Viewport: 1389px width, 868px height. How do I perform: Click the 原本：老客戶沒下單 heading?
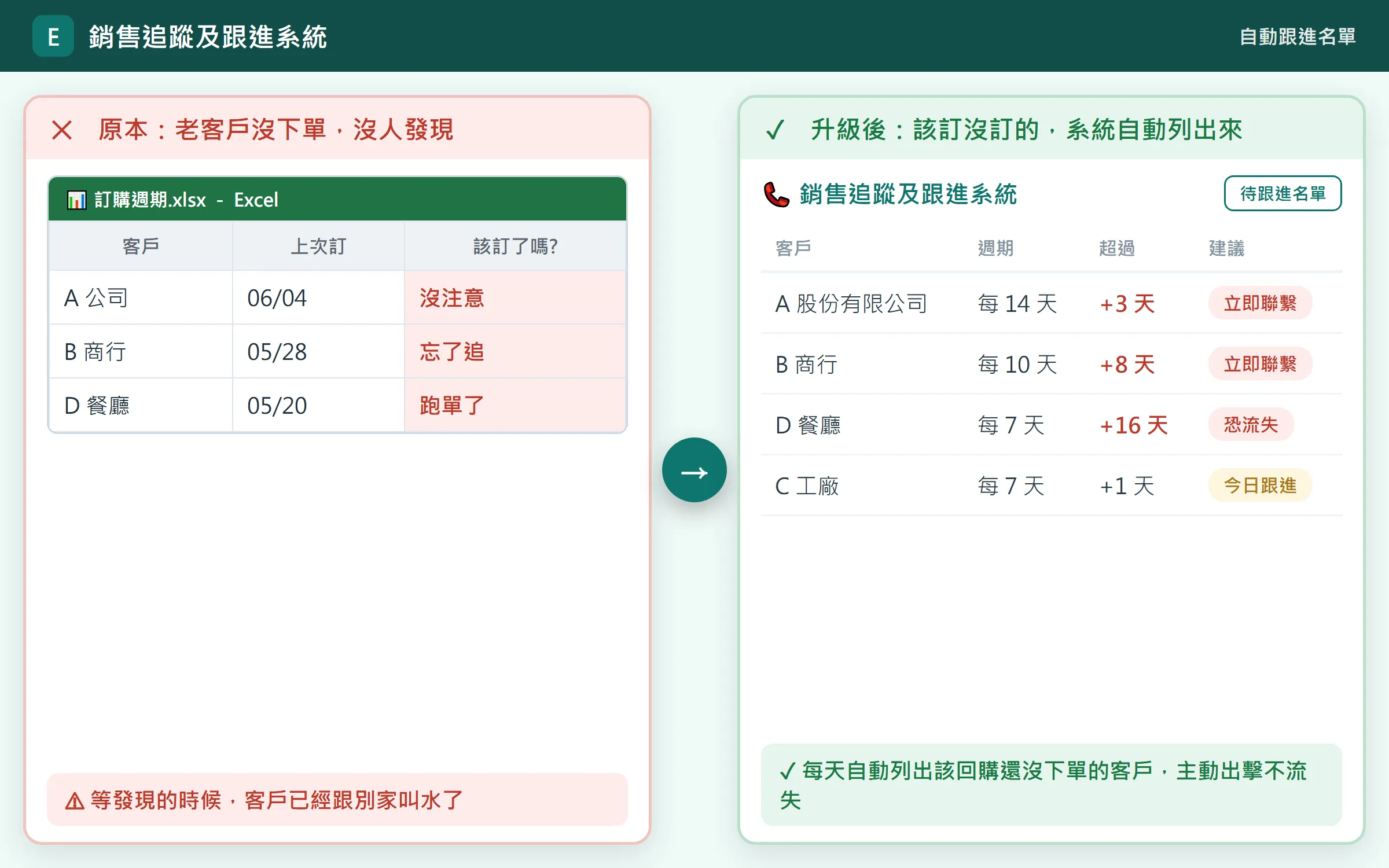(x=275, y=130)
